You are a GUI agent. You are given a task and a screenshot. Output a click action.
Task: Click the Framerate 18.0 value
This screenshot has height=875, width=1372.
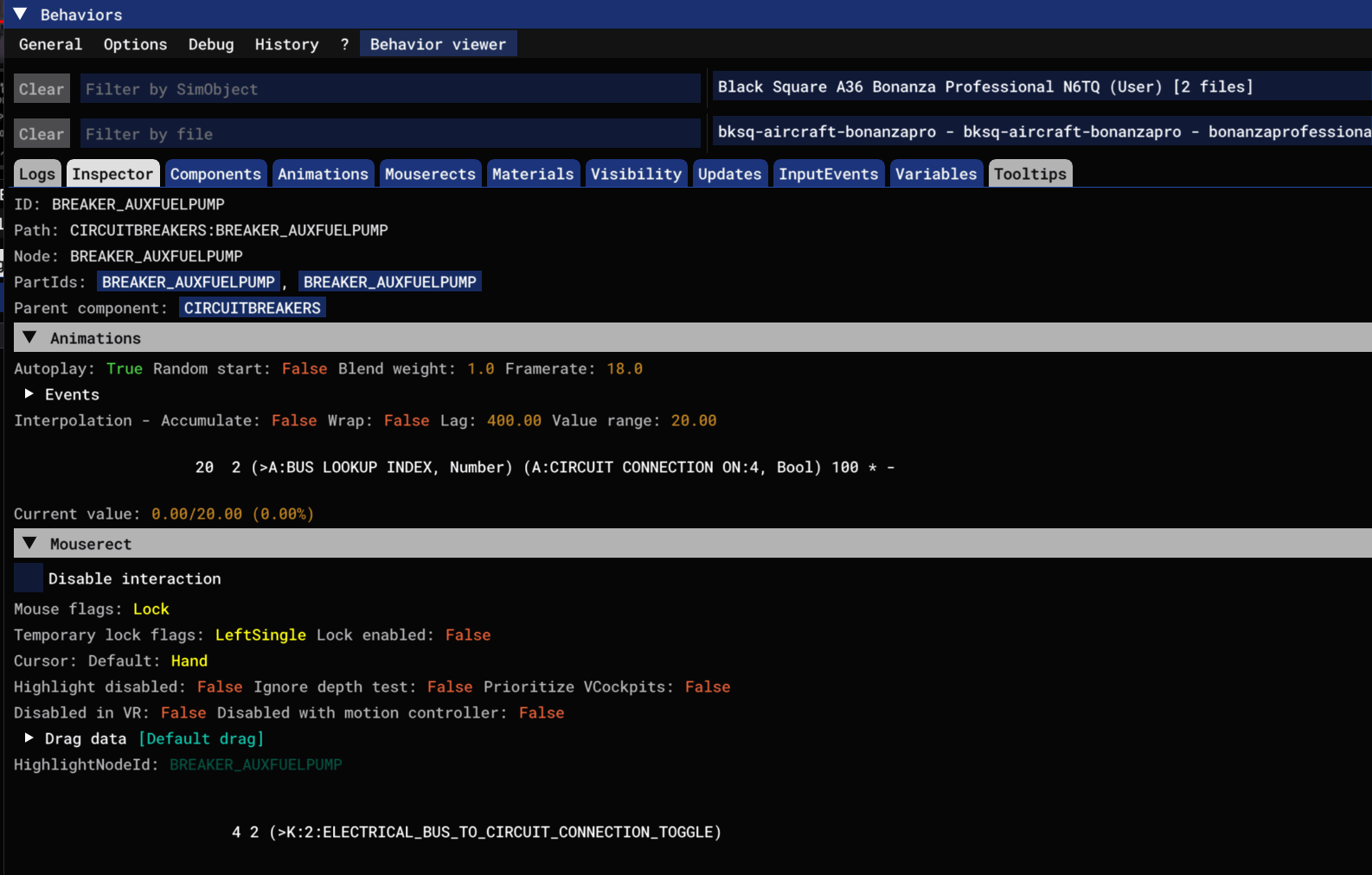point(624,368)
